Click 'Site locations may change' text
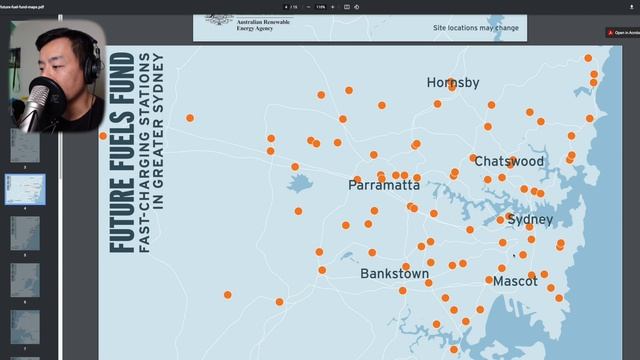Viewport: 640px width, 360px height. [476, 28]
